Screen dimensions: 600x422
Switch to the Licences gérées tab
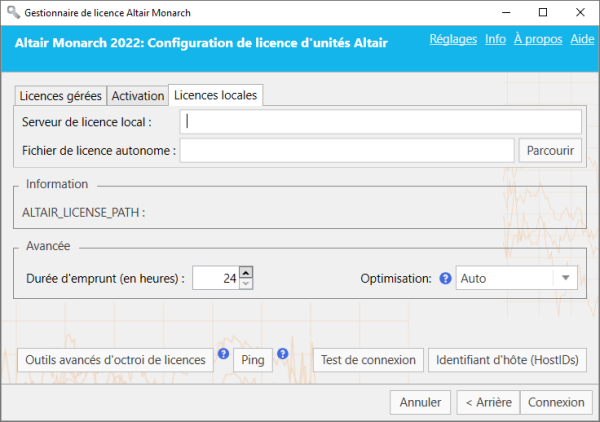tap(60, 96)
